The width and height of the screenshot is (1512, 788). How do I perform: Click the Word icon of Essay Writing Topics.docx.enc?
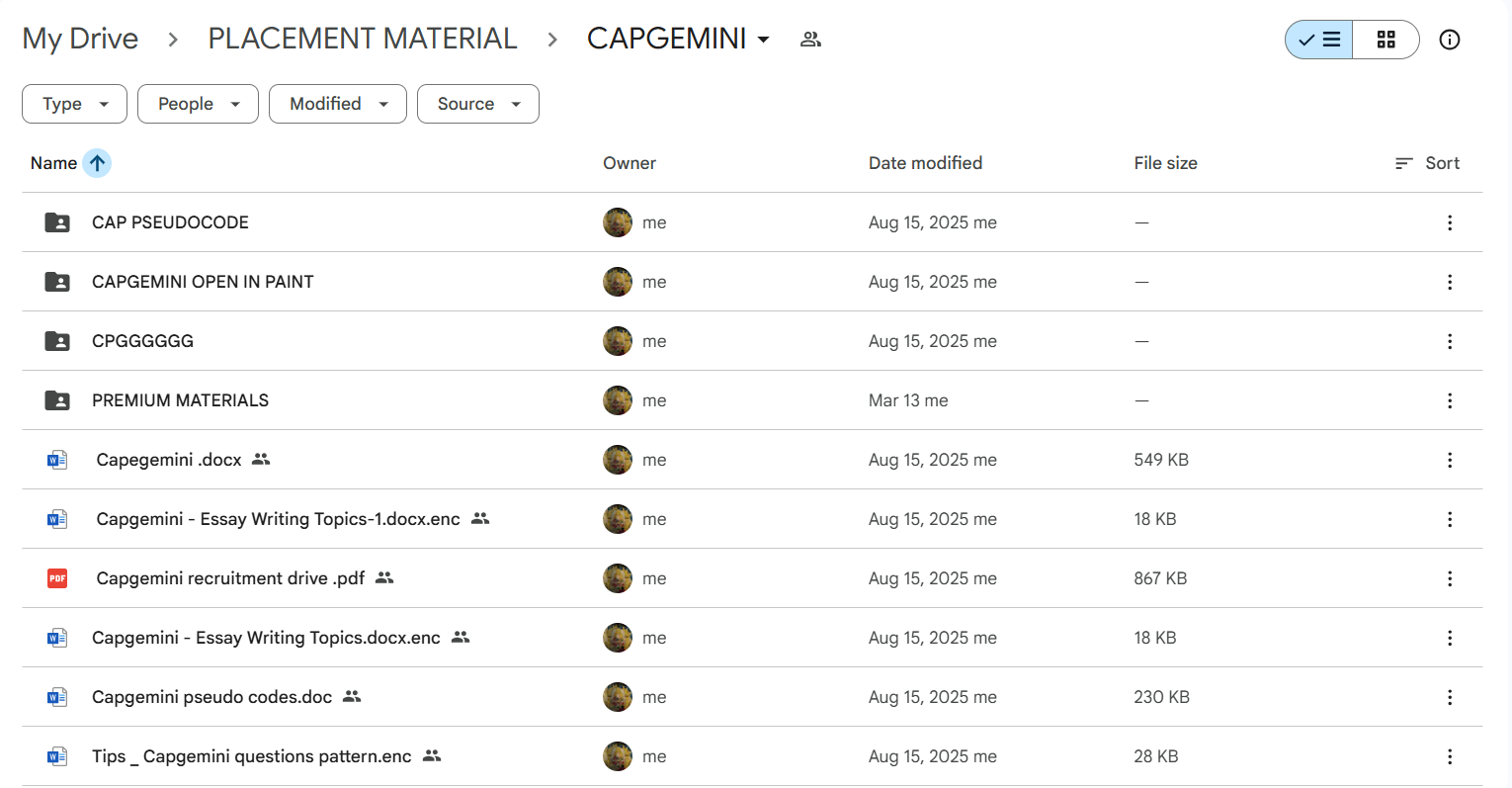(57, 638)
